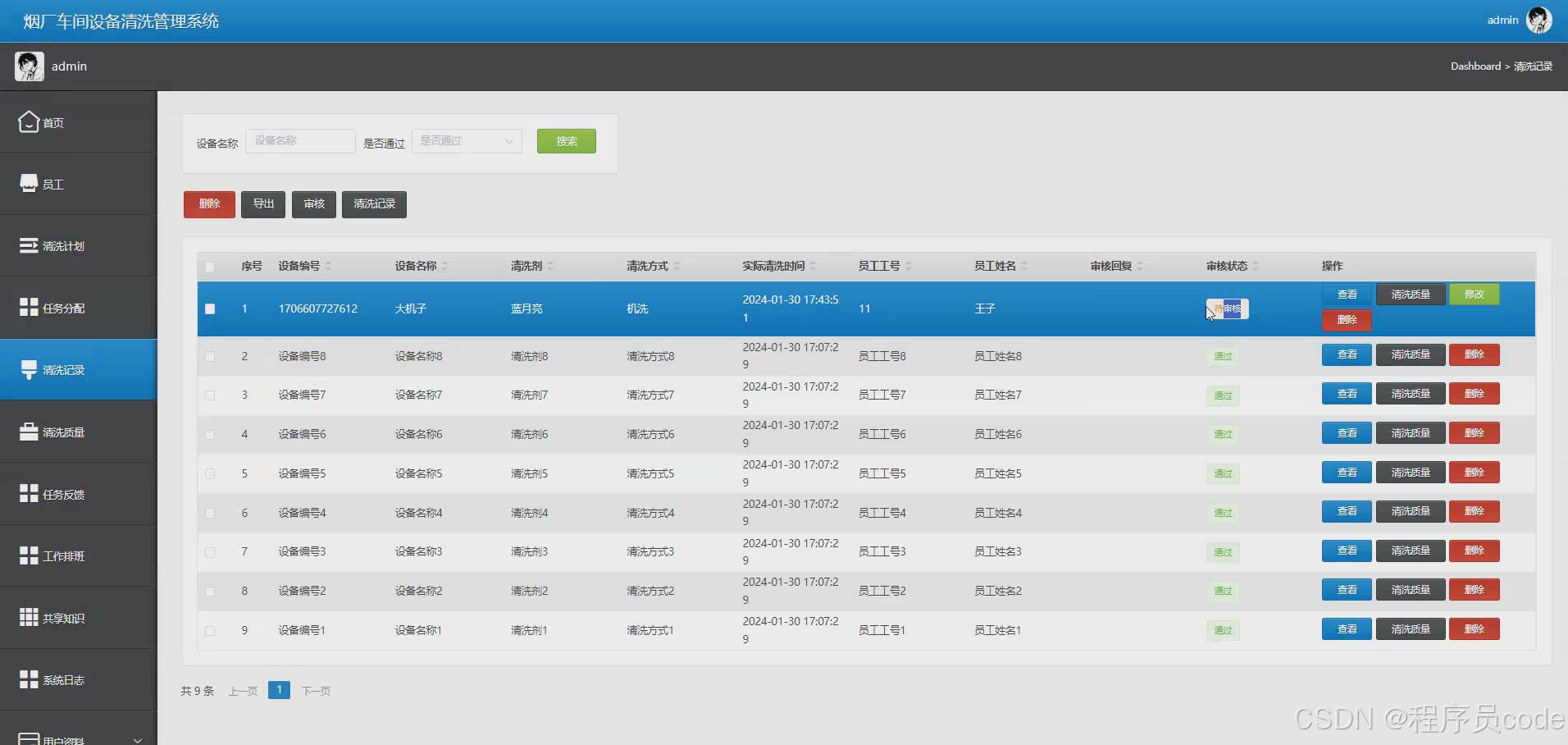Sort by 审核回复 column arrows
The height and width of the screenshot is (745, 1568).
[1140, 266]
